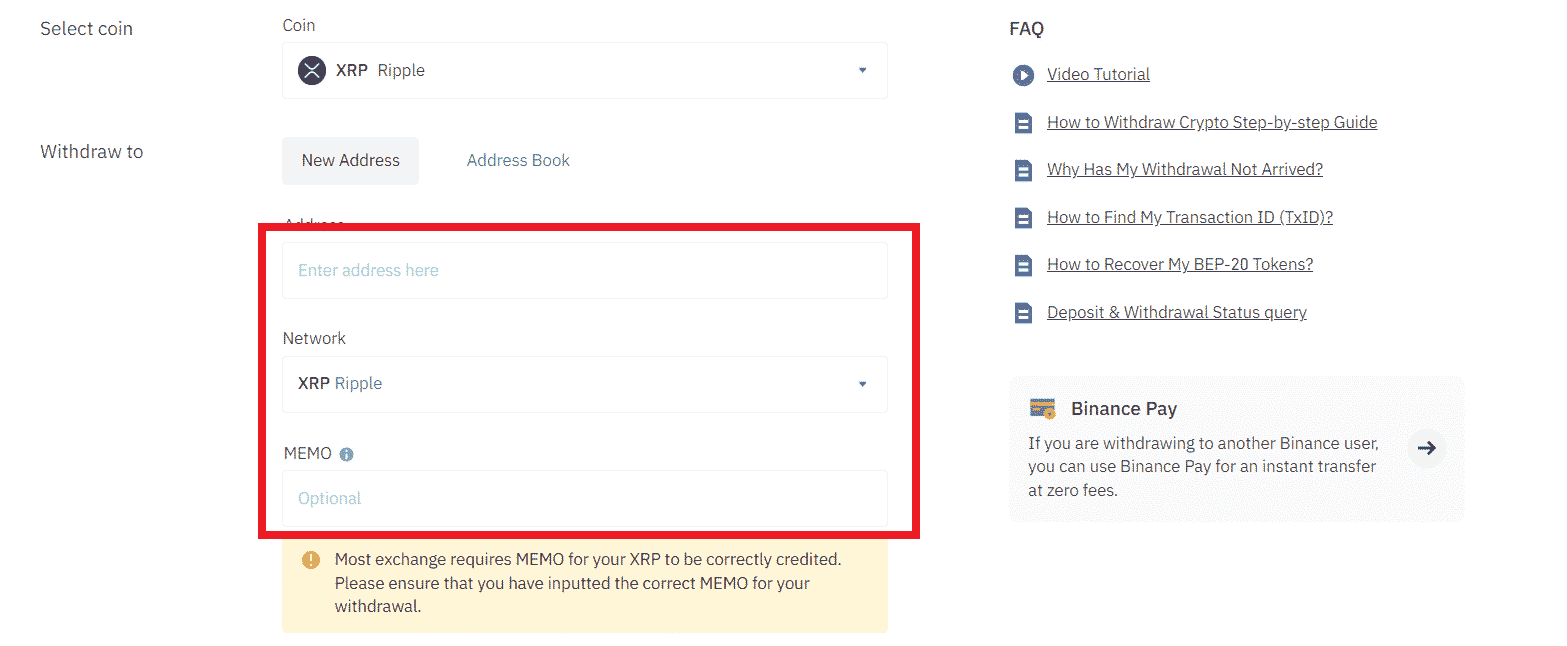
Task: Click the Video Tutorial play icon
Action: 1023,75
